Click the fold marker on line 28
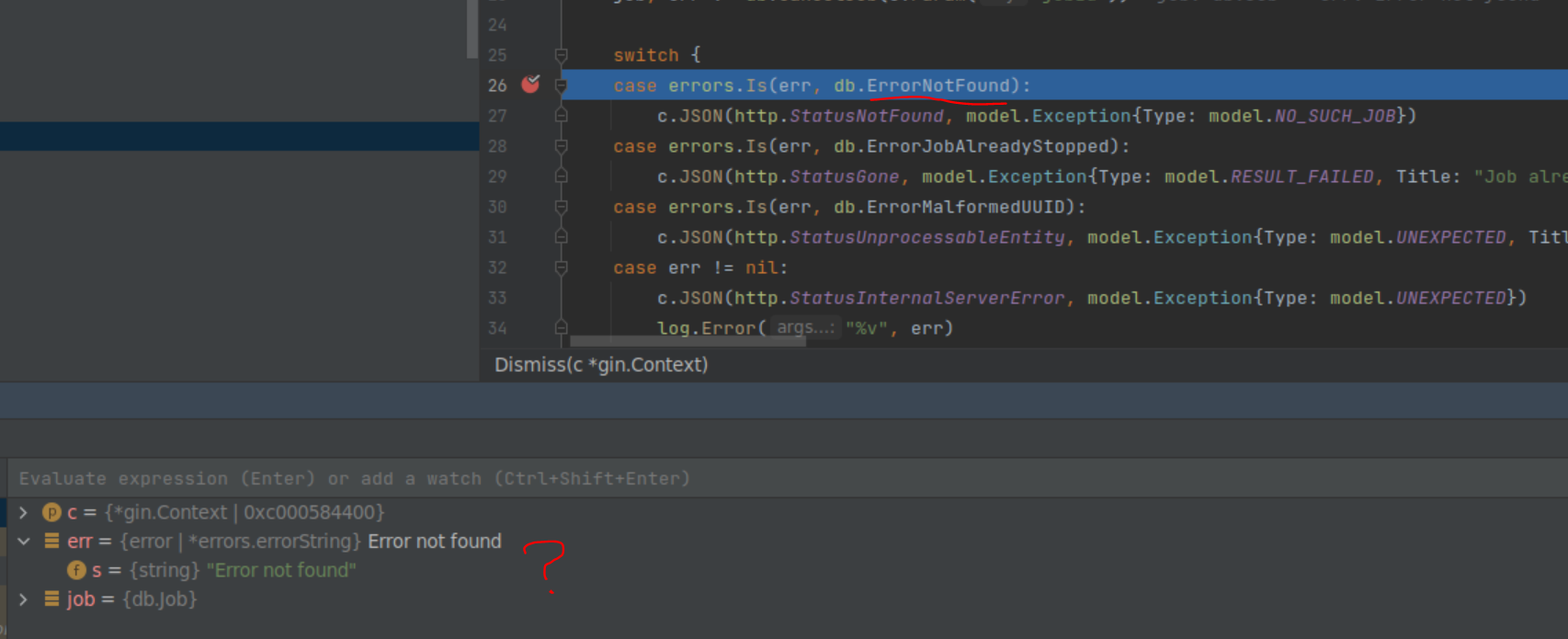Image resolution: width=1568 pixels, height=639 pixels. click(x=561, y=146)
